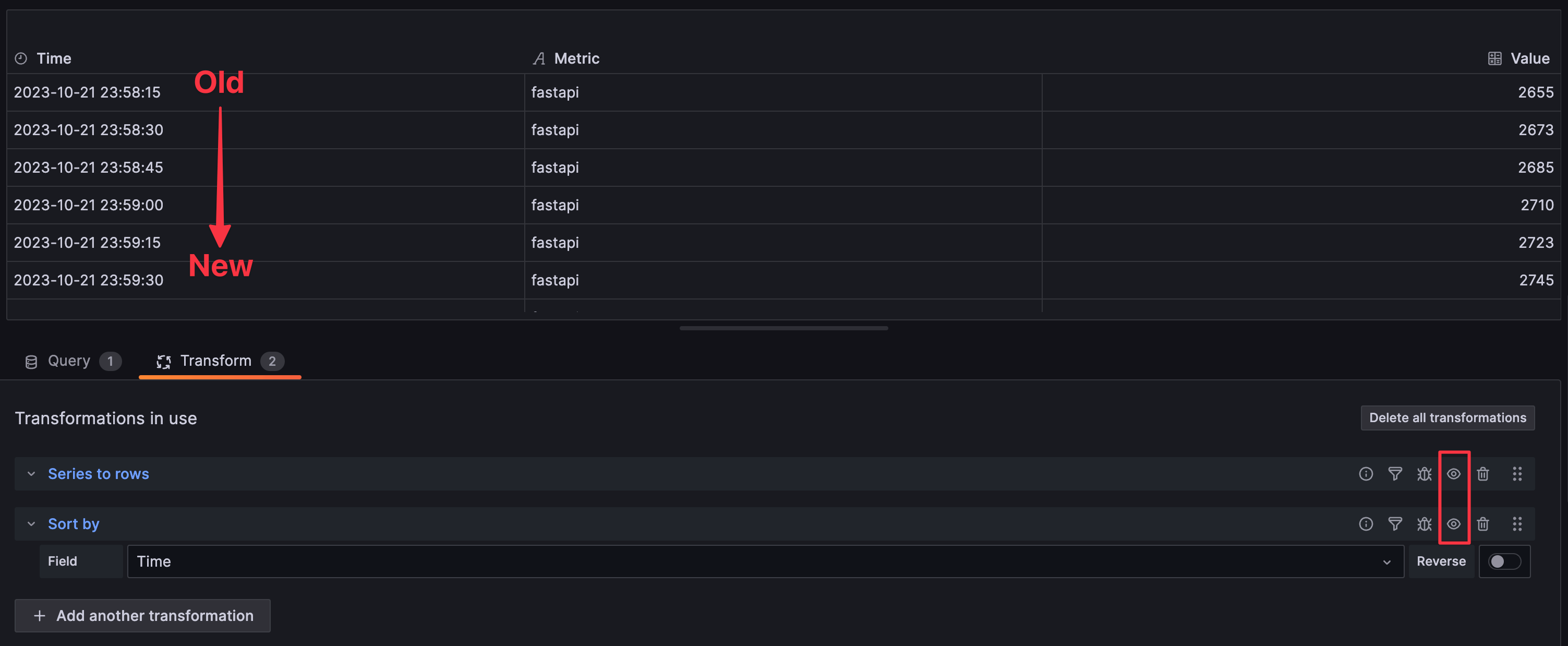Delete the Sort by transformation
Image resolution: width=1568 pixels, height=646 pixels.
point(1483,523)
